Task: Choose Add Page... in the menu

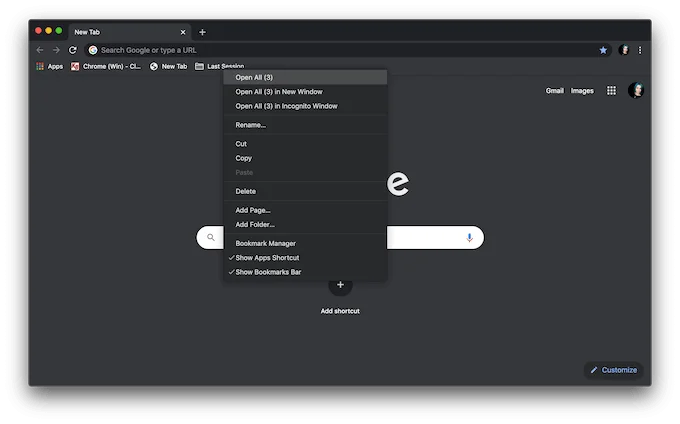Action: click(305, 210)
